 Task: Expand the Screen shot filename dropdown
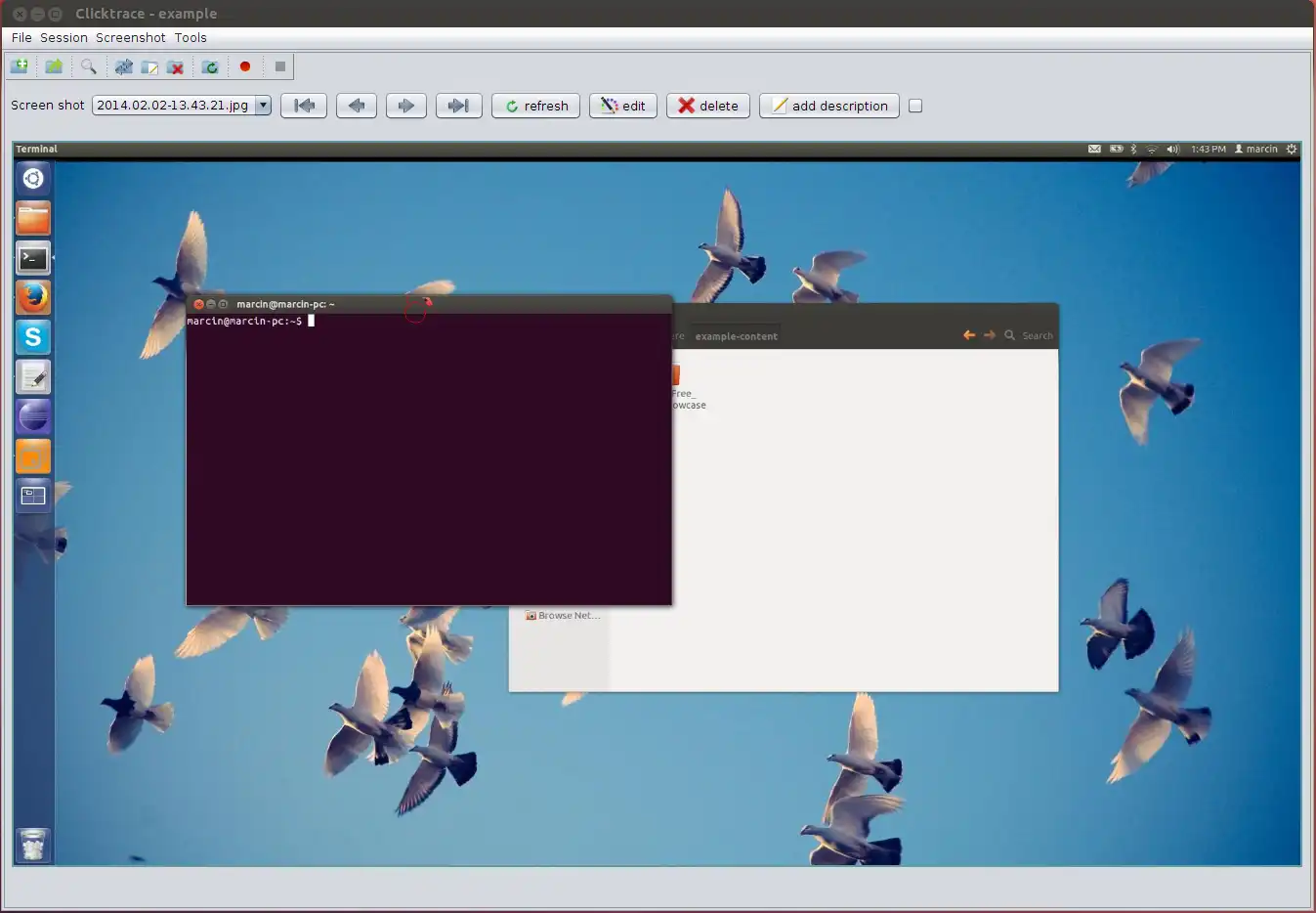click(x=263, y=106)
